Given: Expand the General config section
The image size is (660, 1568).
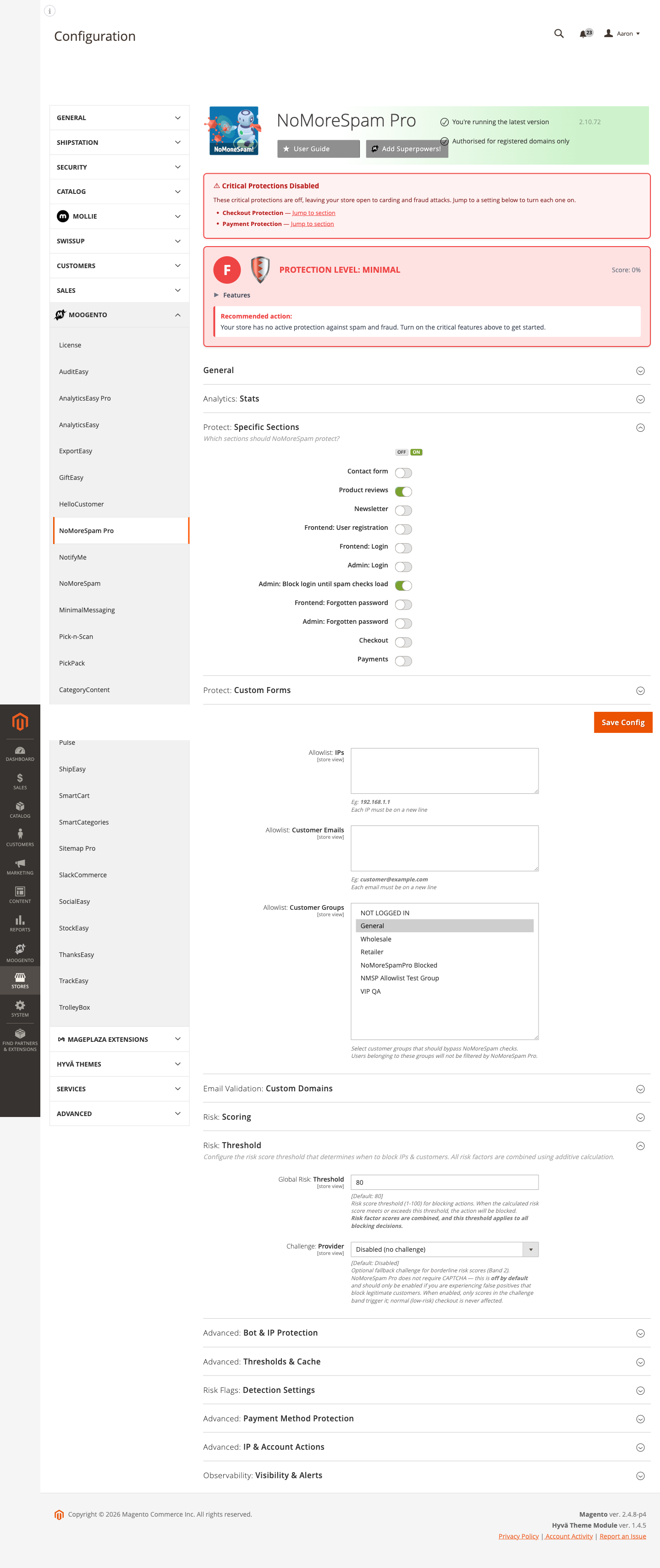Looking at the screenshot, I should 426,370.
